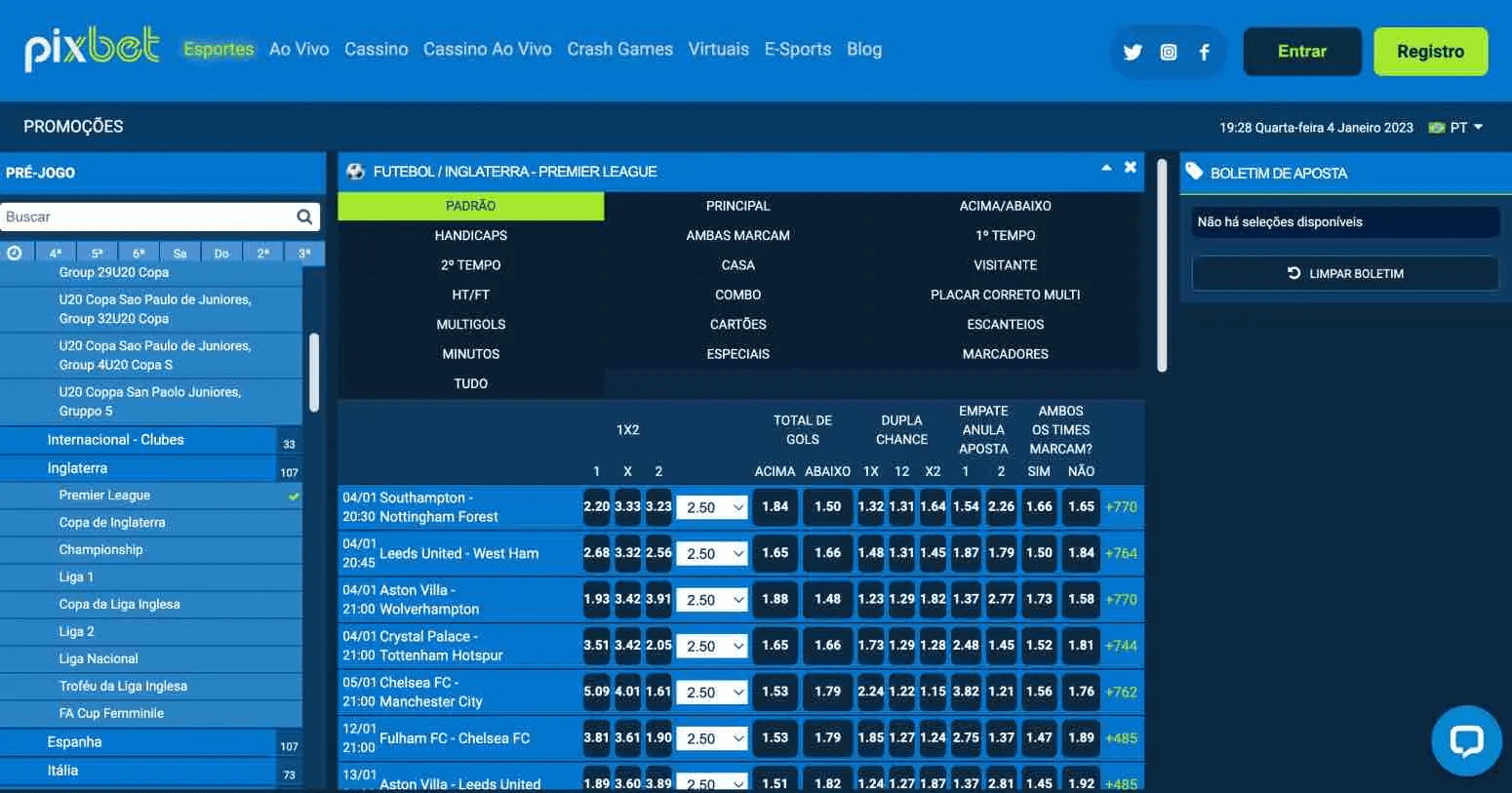Select MARCADORES market tab
This screenshot has width=1512, height=793.
coord(1006,354)
